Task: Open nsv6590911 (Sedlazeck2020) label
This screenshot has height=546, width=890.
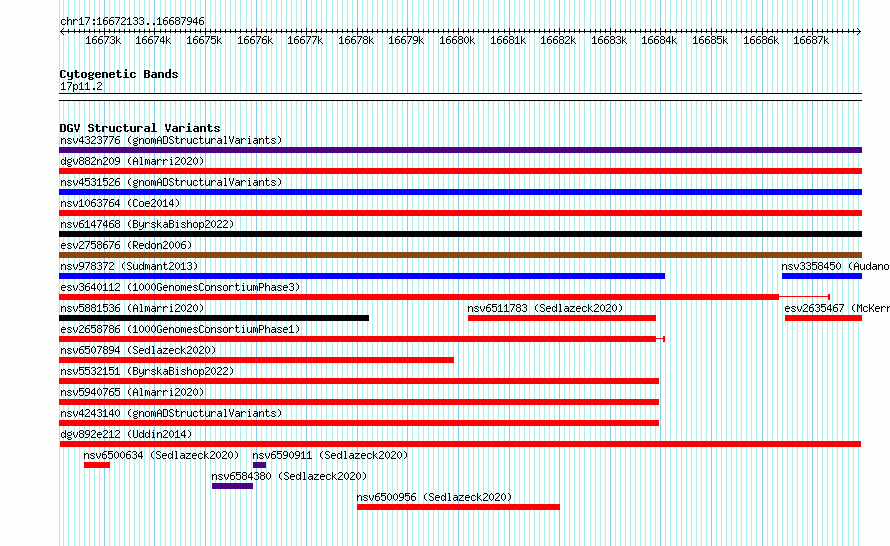Action: coord(330,455)
